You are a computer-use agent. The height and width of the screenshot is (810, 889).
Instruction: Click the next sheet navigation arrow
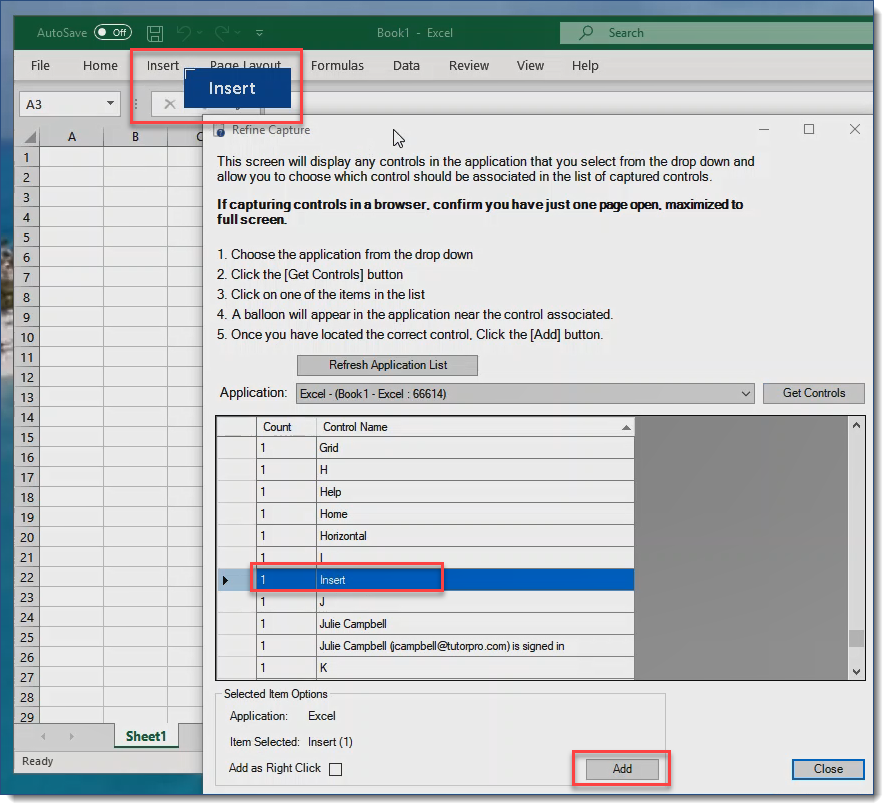click(71, 736)
